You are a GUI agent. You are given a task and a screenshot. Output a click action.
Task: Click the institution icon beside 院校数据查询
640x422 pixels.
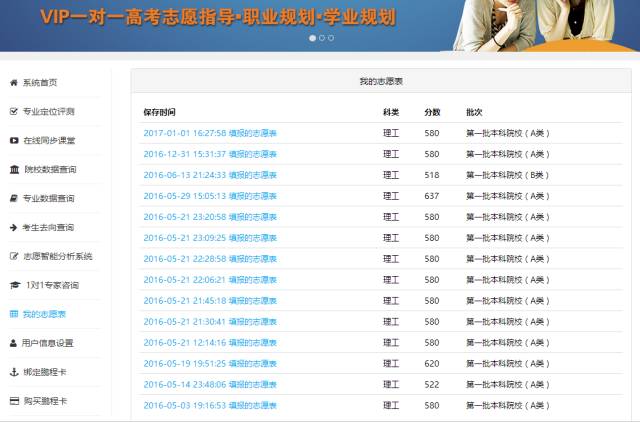pyautogui.click(x=14, y=169)
